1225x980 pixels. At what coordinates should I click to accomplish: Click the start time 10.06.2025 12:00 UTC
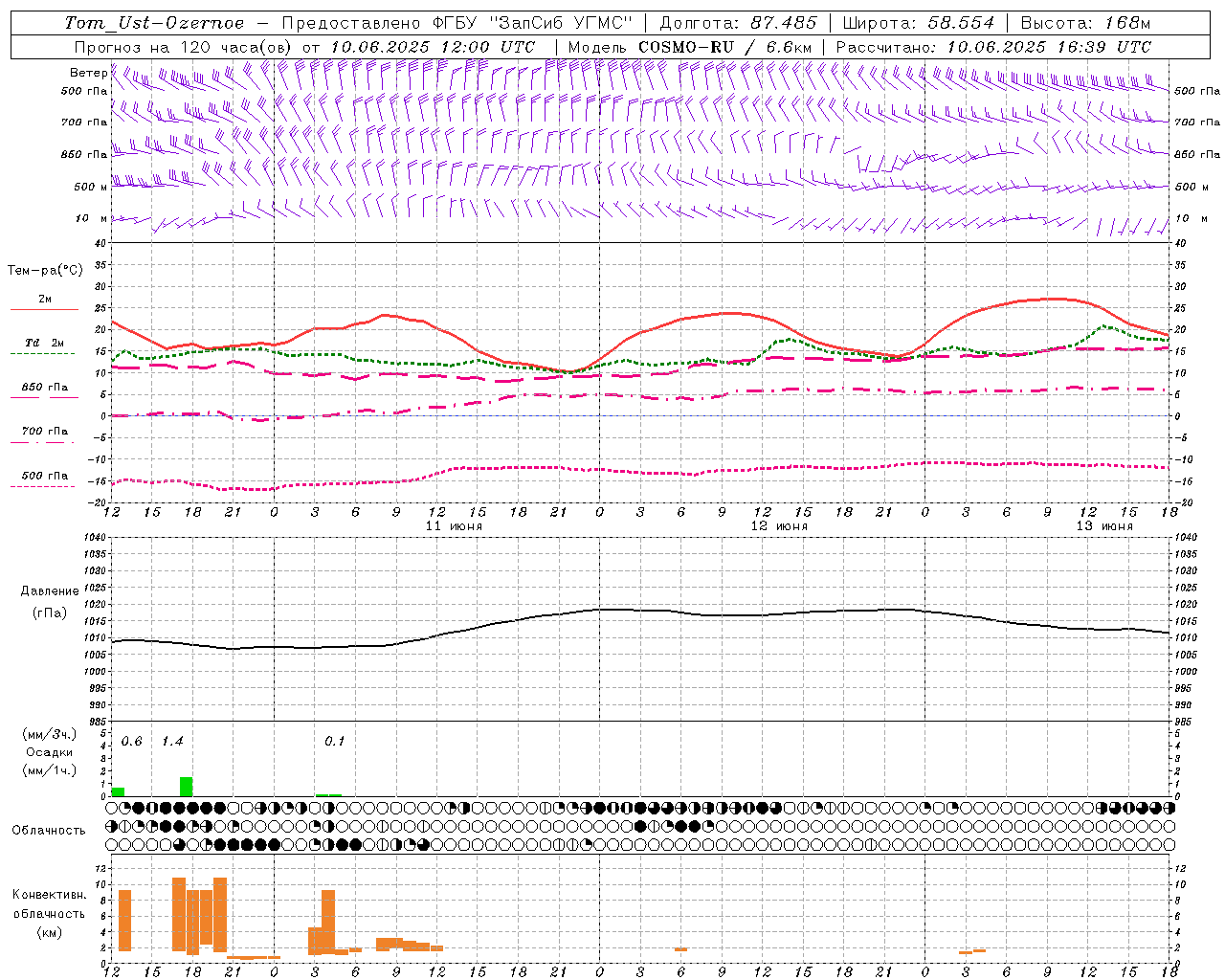point(433,47)
